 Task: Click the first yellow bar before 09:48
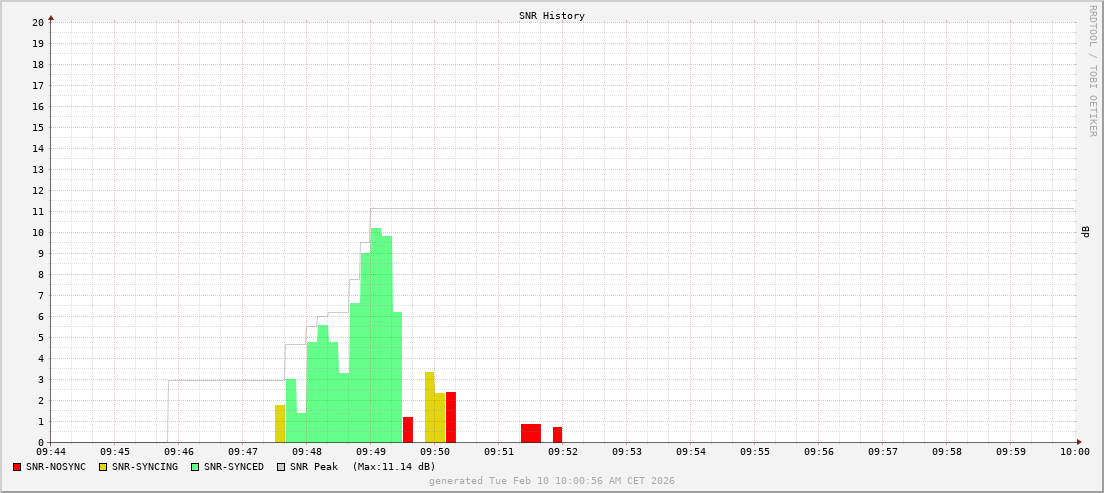click(280, 424)
